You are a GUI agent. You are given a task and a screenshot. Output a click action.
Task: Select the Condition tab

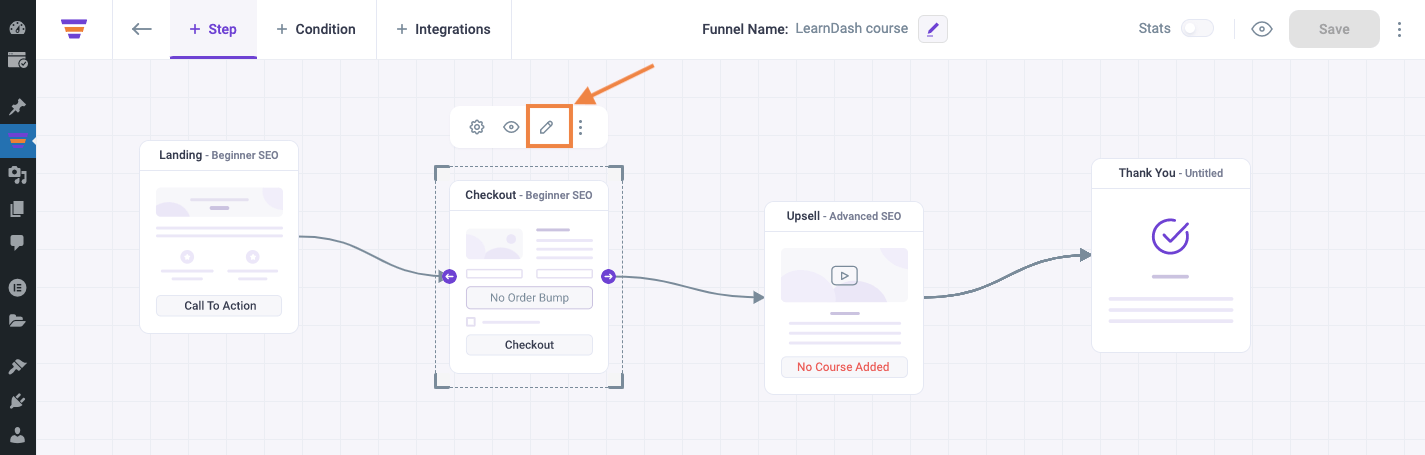click(316, 29)
